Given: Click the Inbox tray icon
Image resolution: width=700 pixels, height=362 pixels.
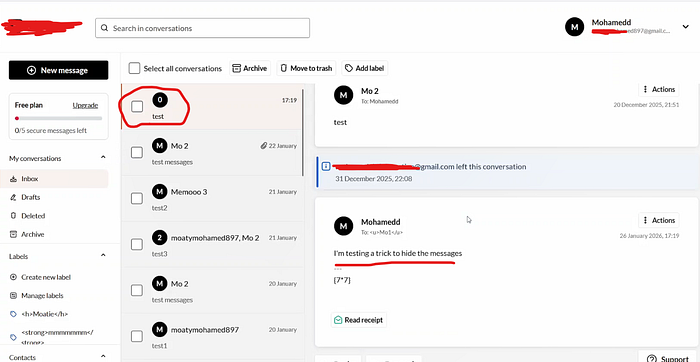Looking at the screenshot, I should [x=13, y=179].
